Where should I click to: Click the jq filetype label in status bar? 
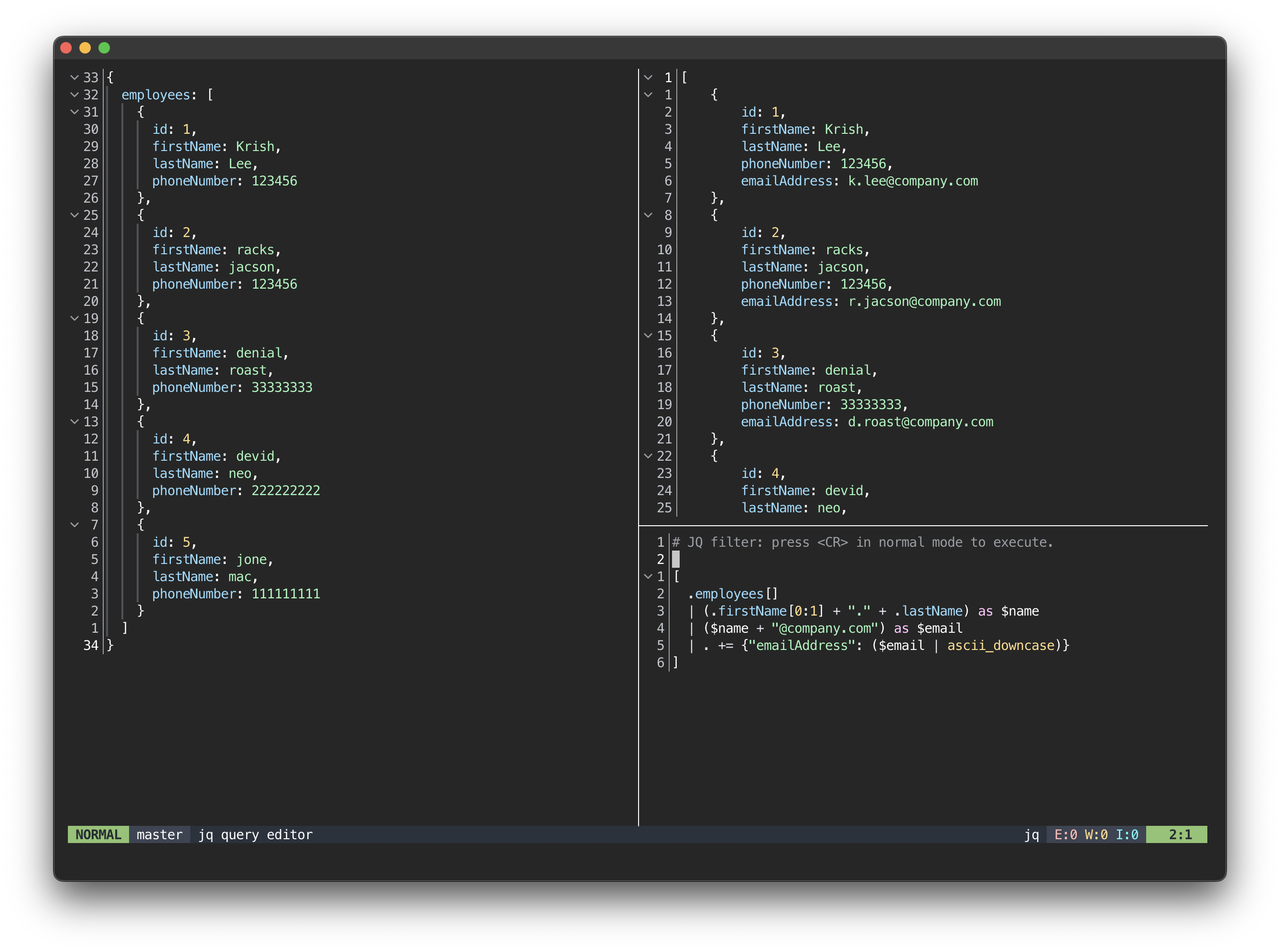1031,834
